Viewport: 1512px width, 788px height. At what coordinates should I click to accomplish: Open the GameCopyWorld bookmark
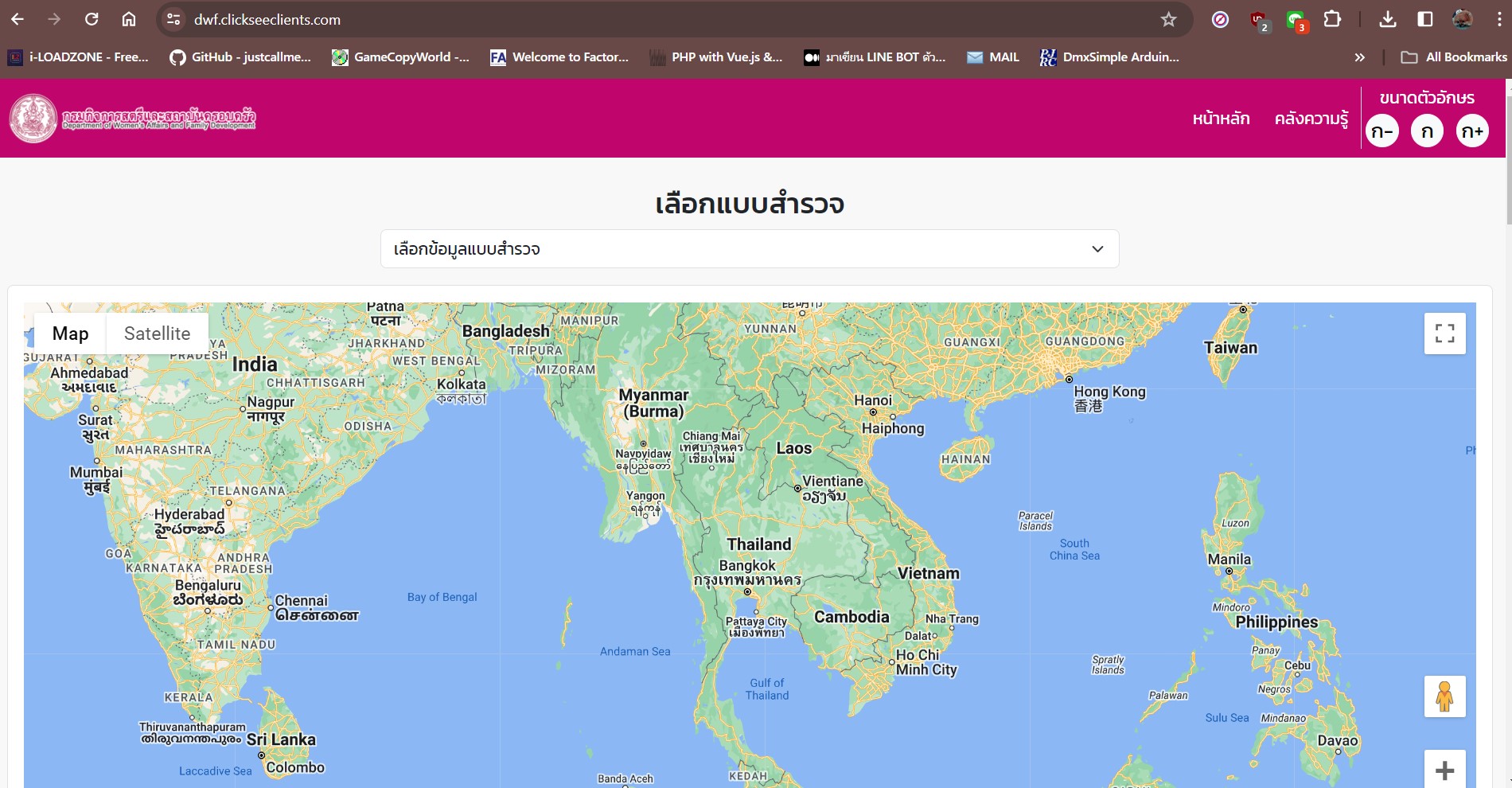[x=401, y=57]
